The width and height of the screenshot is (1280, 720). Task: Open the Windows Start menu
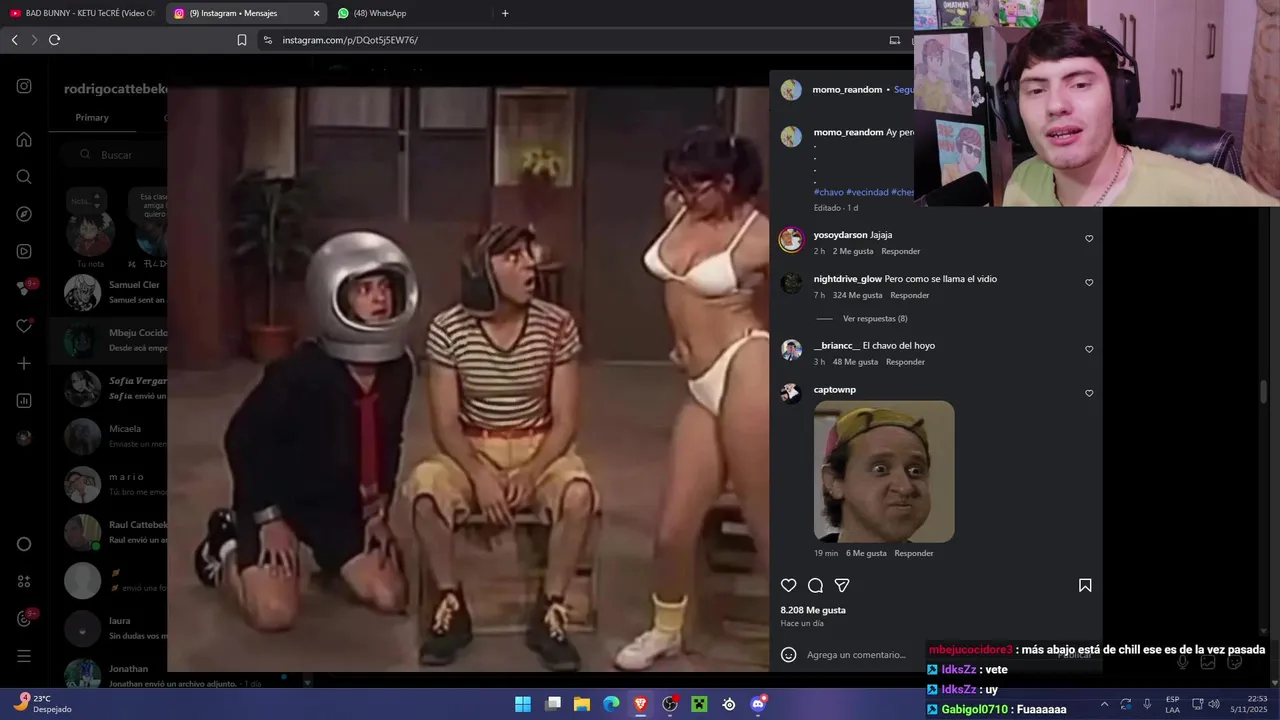[523, 704]
